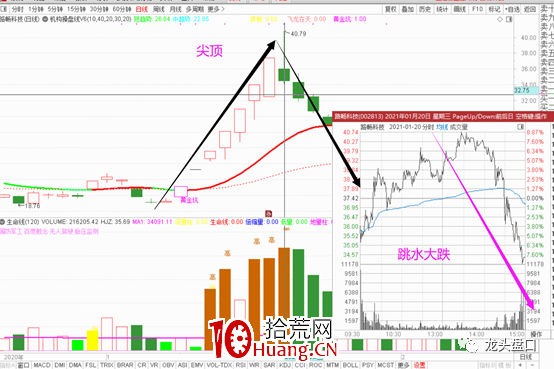Select the ROC indicator tab
554x369 pixels.
[315, 365]
